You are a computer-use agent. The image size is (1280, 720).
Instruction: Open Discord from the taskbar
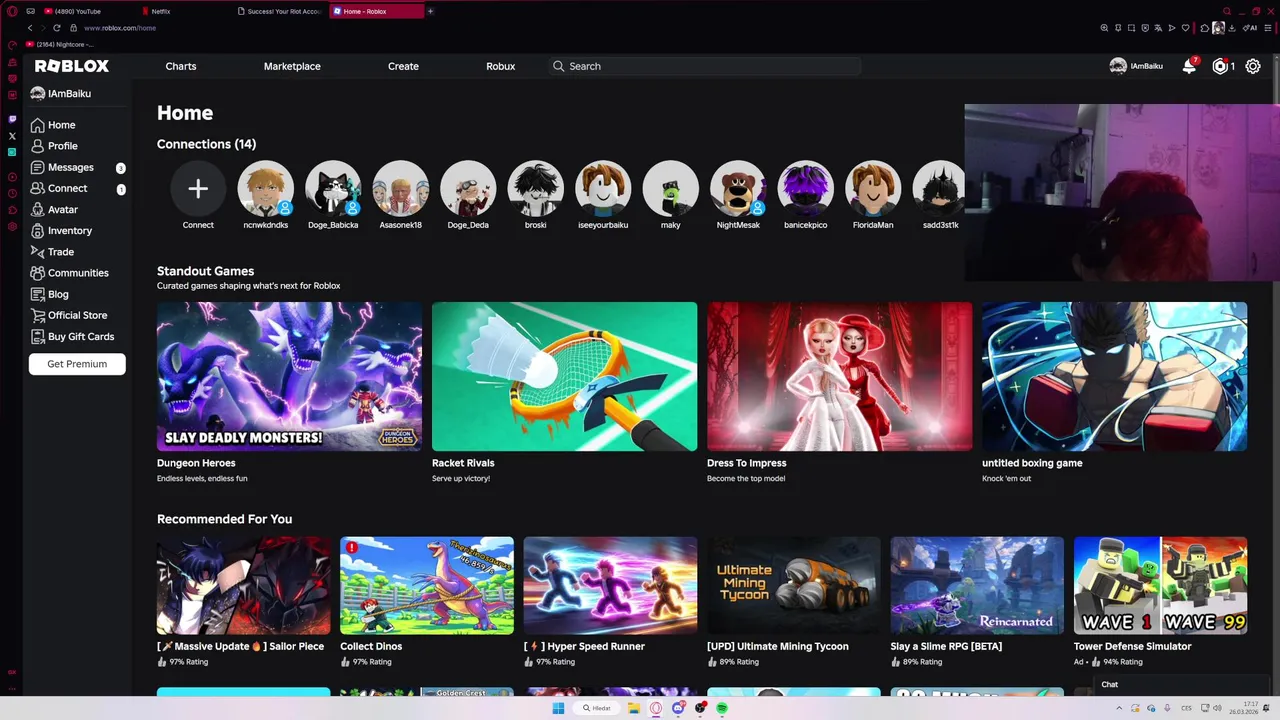tap(678, 708)
